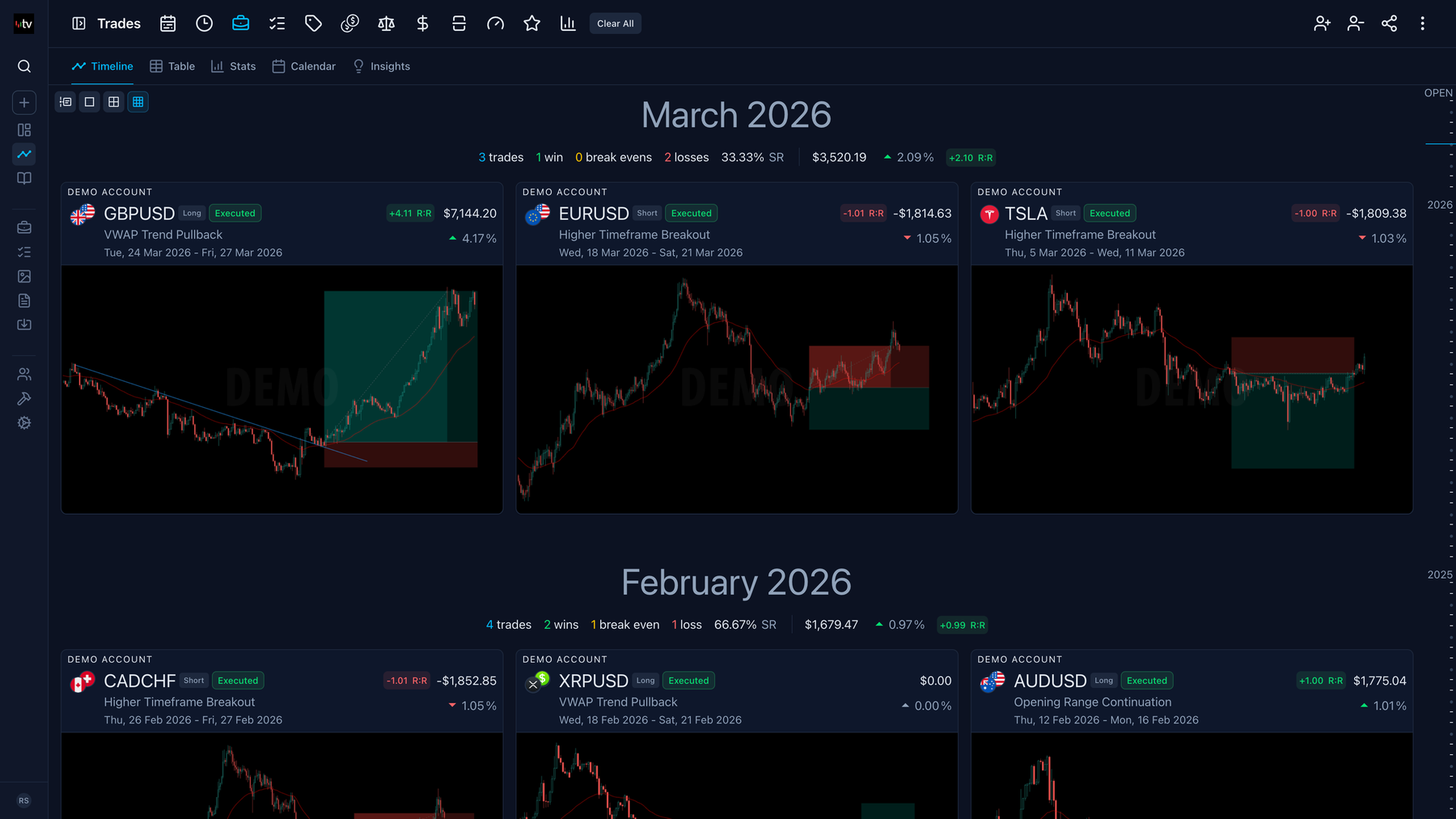
Task: Open search from the left sidebar
Action: [24, 66]
